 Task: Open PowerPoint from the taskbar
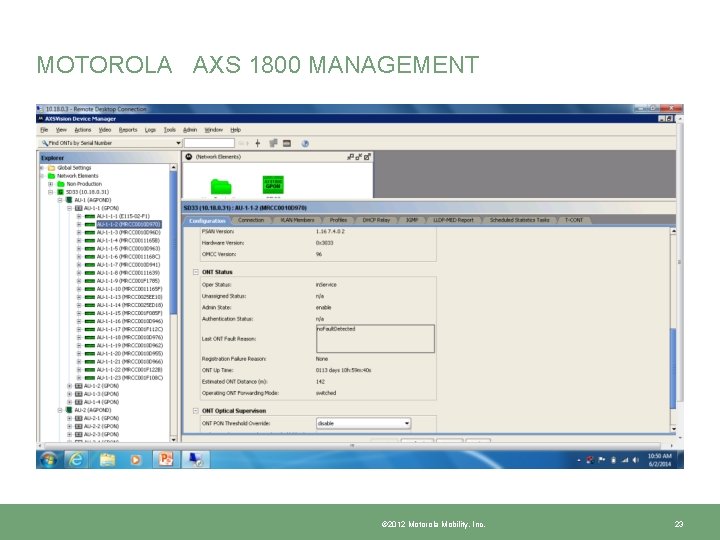[165, 459]
